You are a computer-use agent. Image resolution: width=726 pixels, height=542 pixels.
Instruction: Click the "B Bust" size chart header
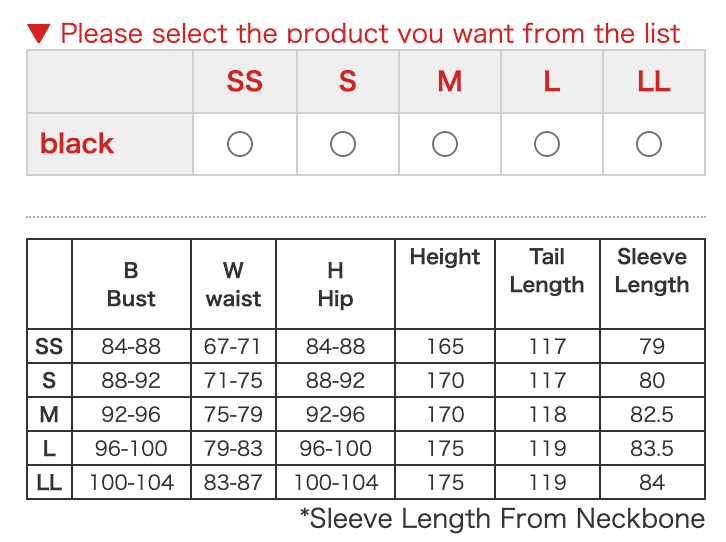point(131,284)
